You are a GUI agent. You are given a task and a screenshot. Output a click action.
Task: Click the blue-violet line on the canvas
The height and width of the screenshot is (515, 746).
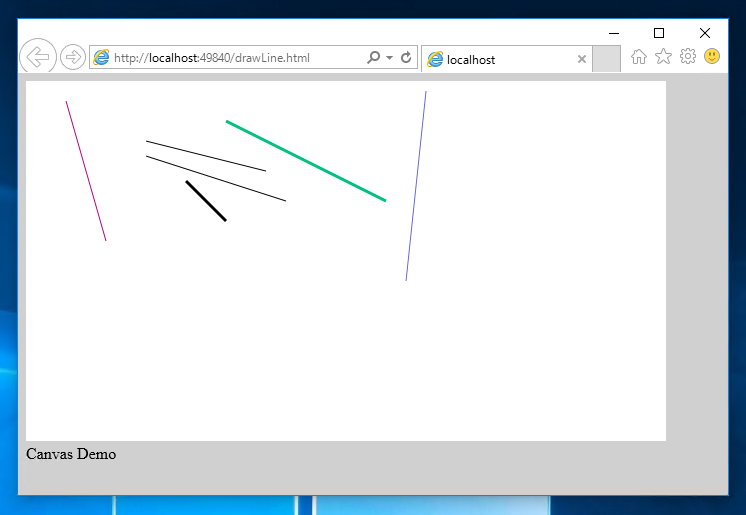(x=416, y=186)
